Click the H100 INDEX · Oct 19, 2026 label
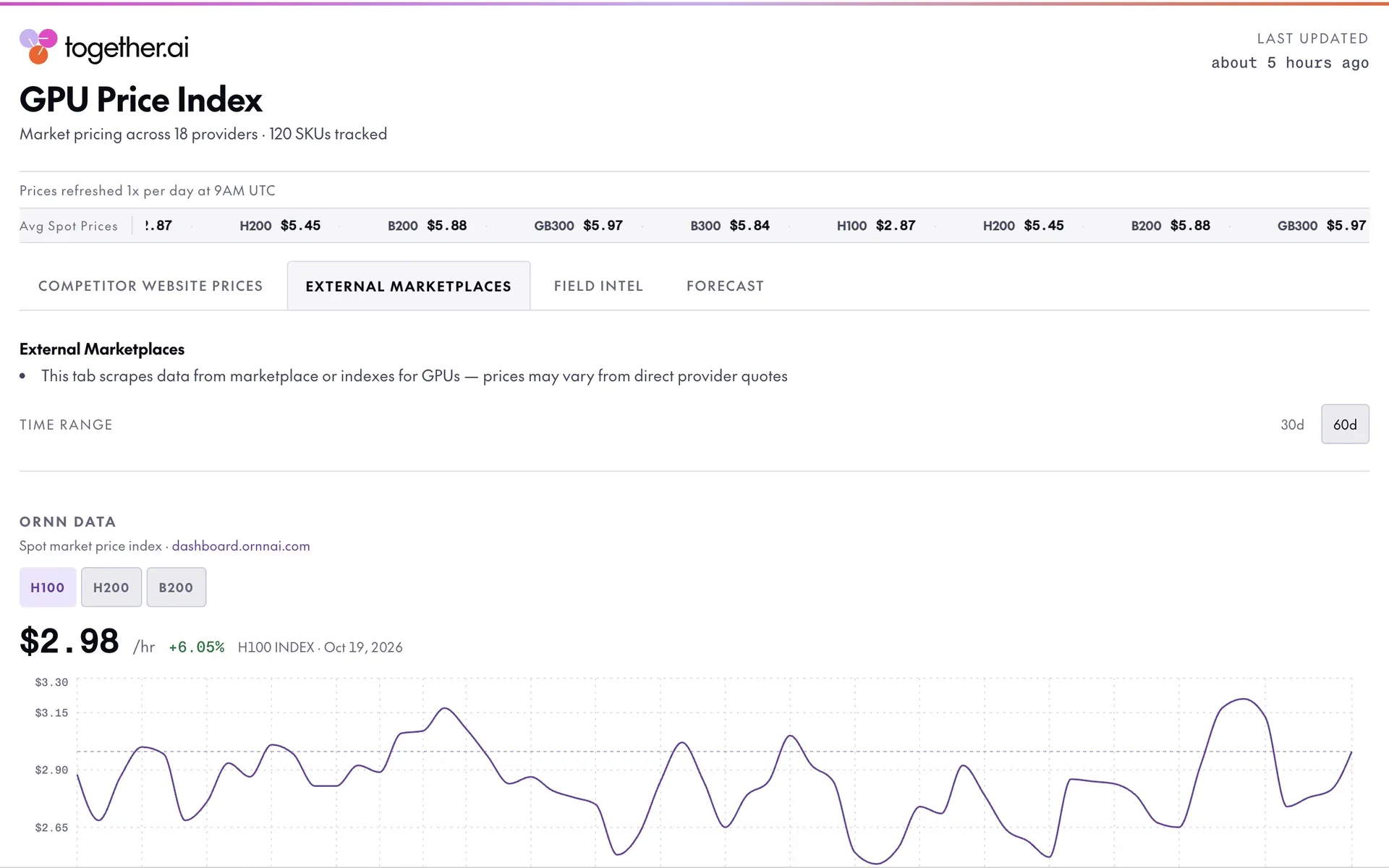This screenshot has height=868, width=1389. pyautogui.click(x=320, y=647)
